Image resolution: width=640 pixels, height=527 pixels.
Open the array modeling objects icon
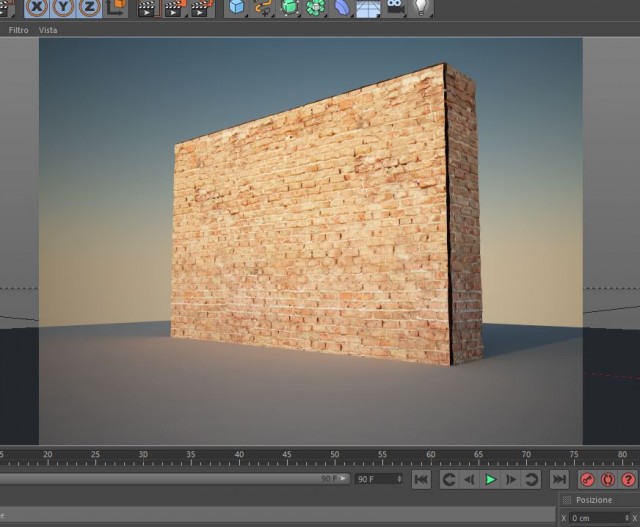(x=316, y=7)
